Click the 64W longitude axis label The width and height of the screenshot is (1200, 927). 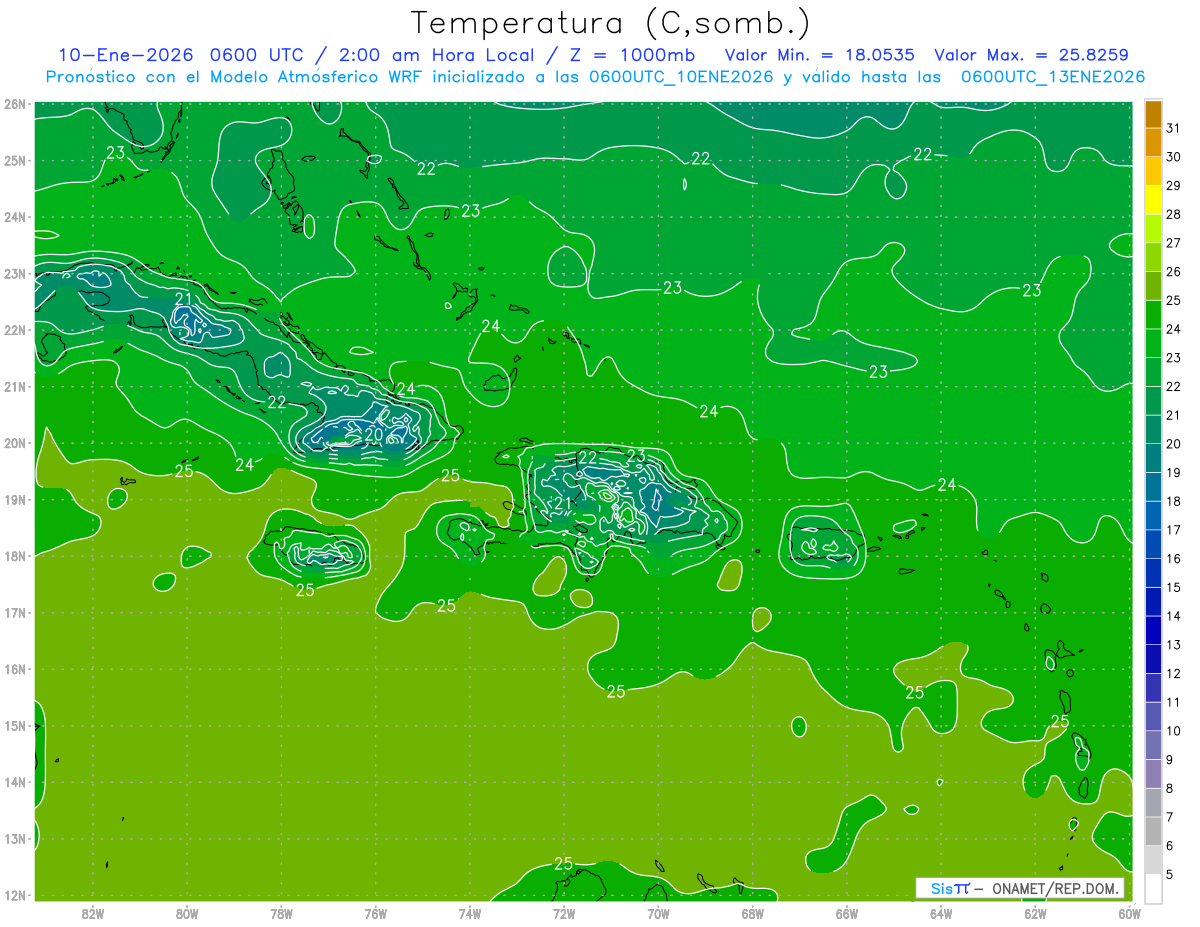pos(941,913)
